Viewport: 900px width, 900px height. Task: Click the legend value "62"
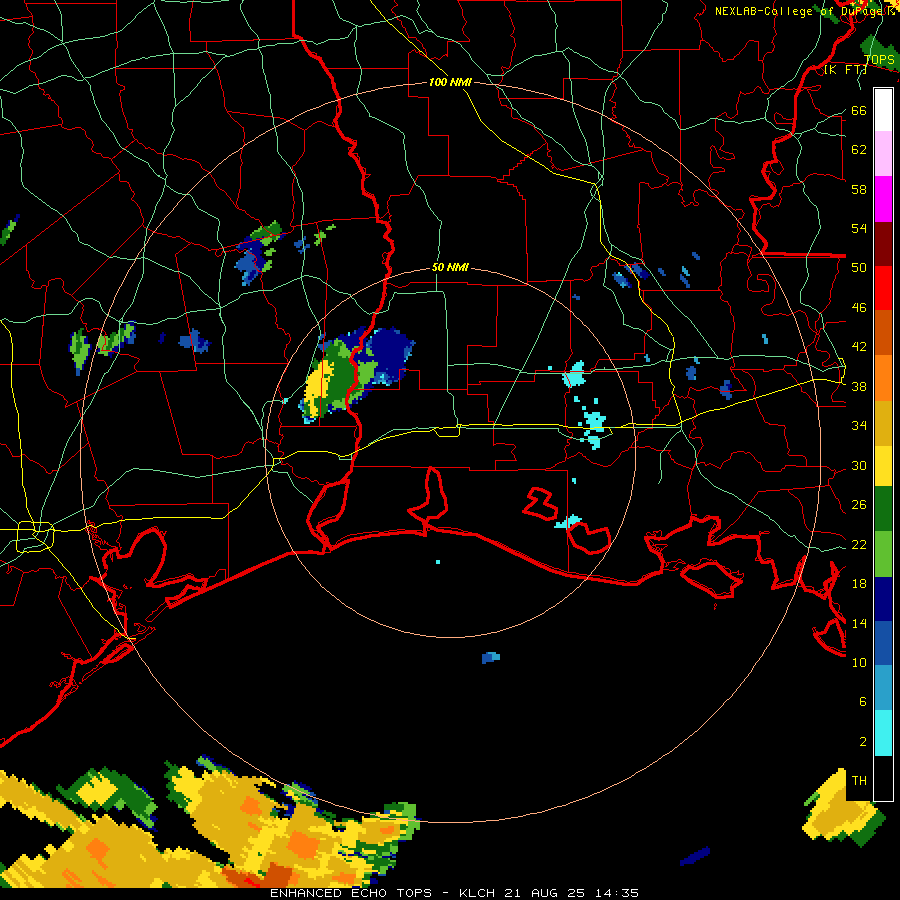pos(859,150)
